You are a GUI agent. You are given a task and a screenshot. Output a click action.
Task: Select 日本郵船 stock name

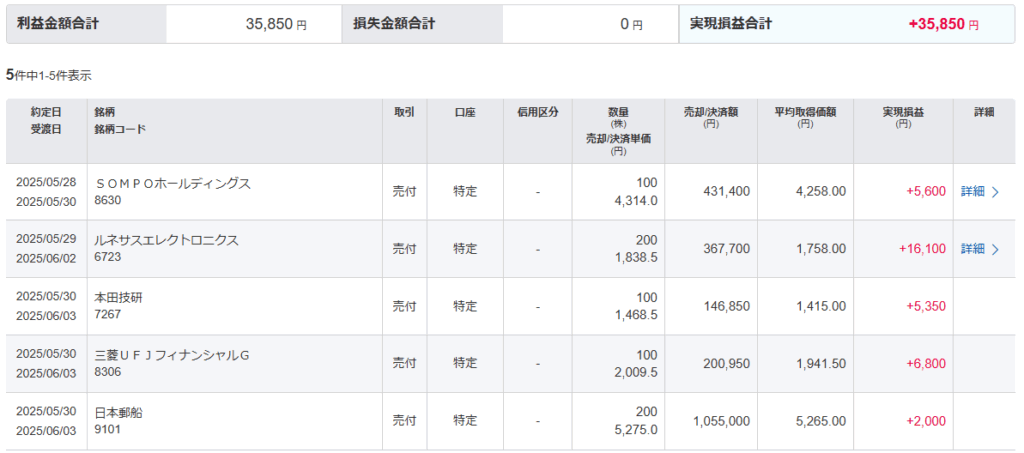click(x=118, y=412)
